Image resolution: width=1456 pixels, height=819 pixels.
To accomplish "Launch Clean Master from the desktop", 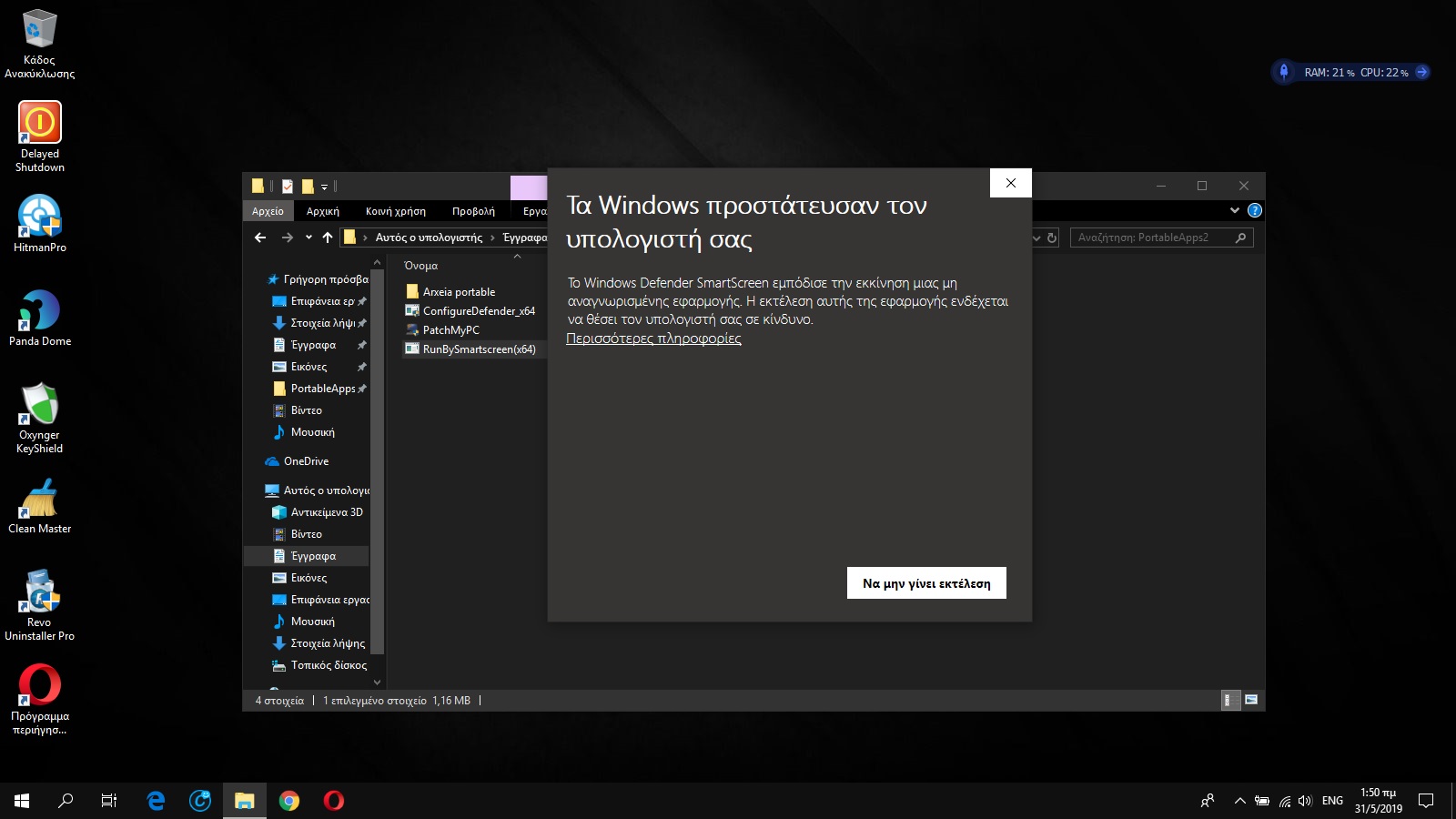I will pos(39,506).
